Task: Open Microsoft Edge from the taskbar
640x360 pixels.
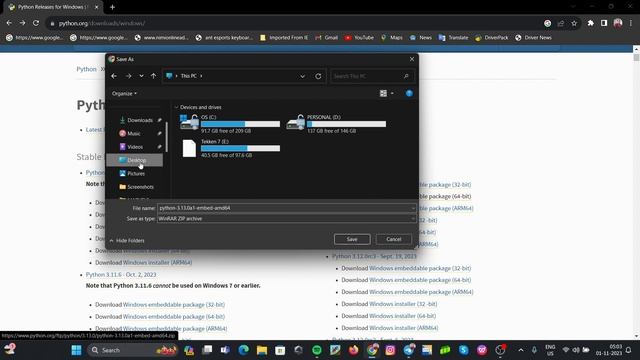Action: (x=244, y=350)
